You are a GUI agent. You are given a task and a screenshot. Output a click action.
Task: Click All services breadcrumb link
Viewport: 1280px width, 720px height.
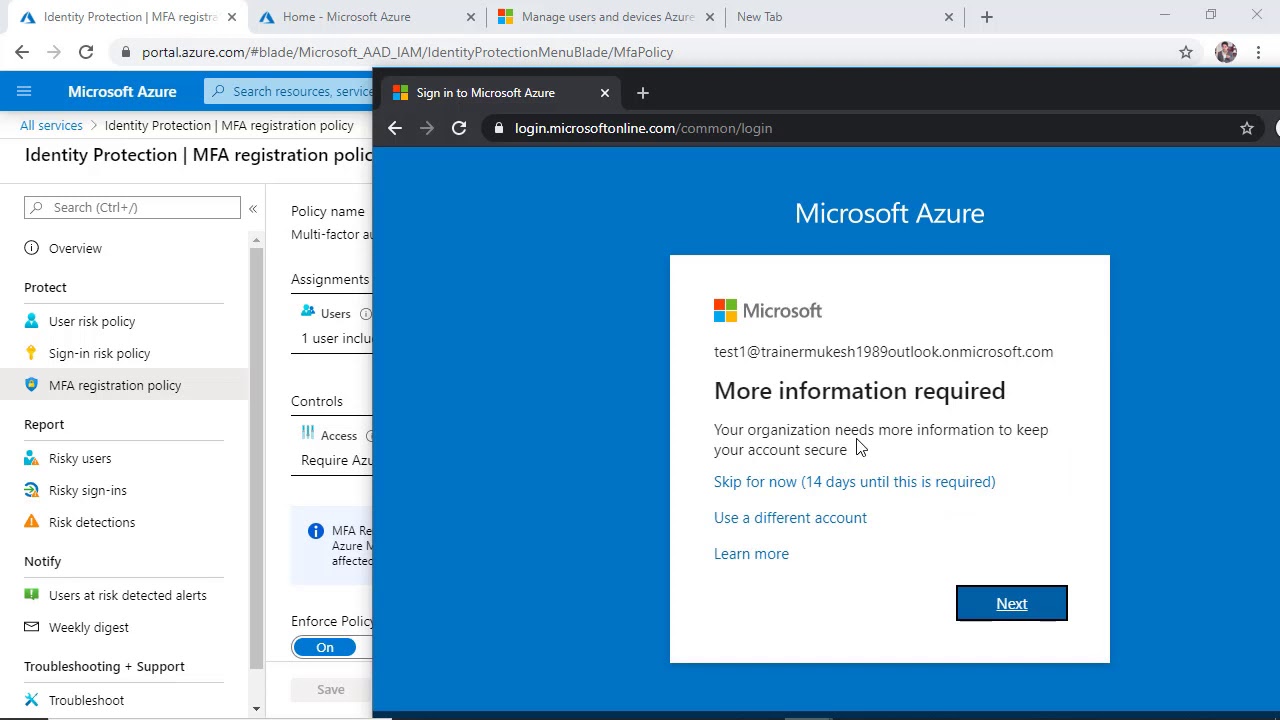click(51, 125)
